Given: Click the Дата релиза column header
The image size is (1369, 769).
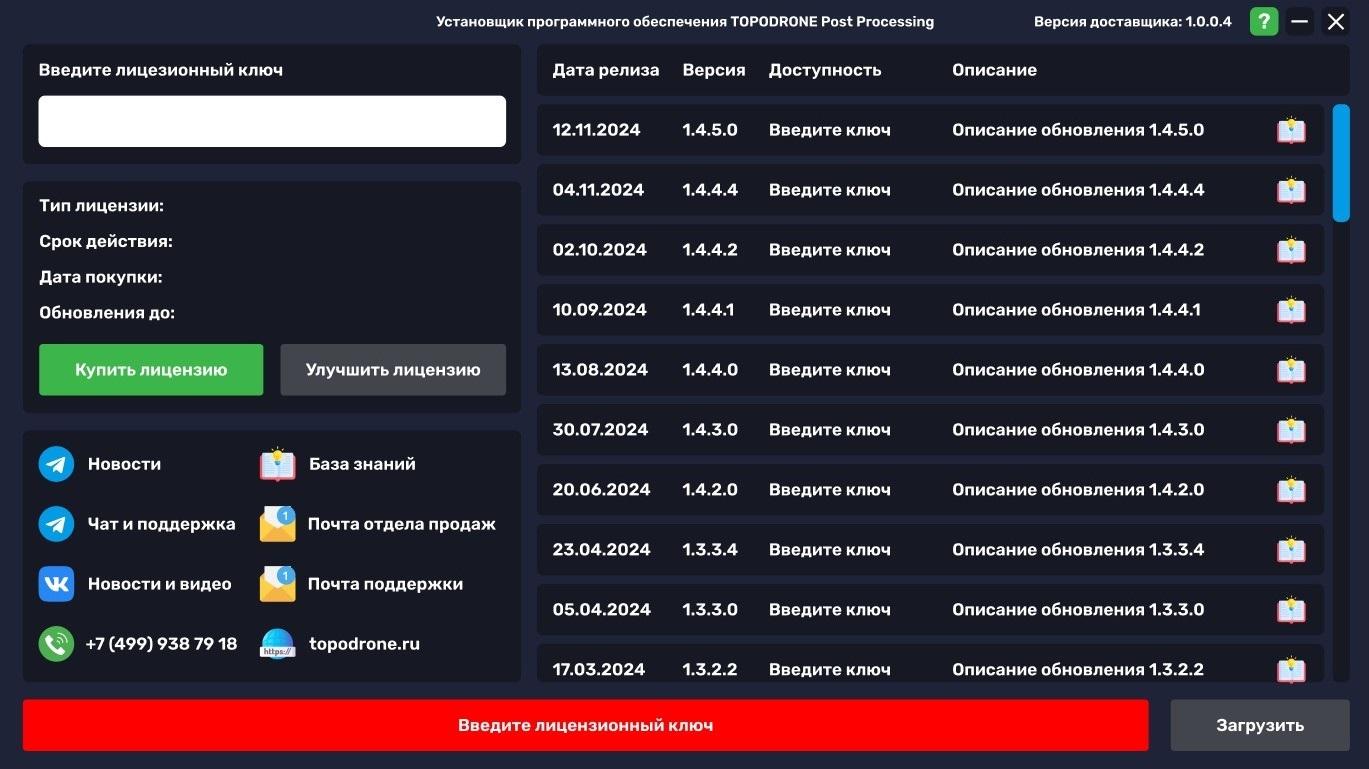Looking at the screenshot, I should point(606,70).
